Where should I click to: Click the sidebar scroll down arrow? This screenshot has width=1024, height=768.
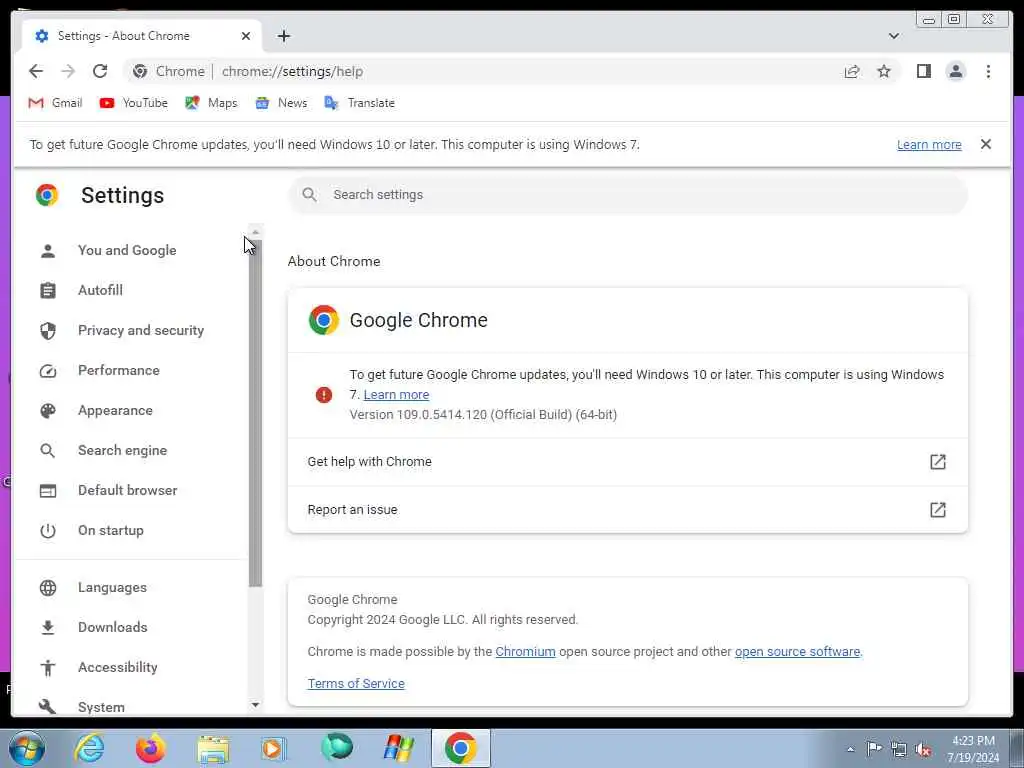click(x=255, y=705)
